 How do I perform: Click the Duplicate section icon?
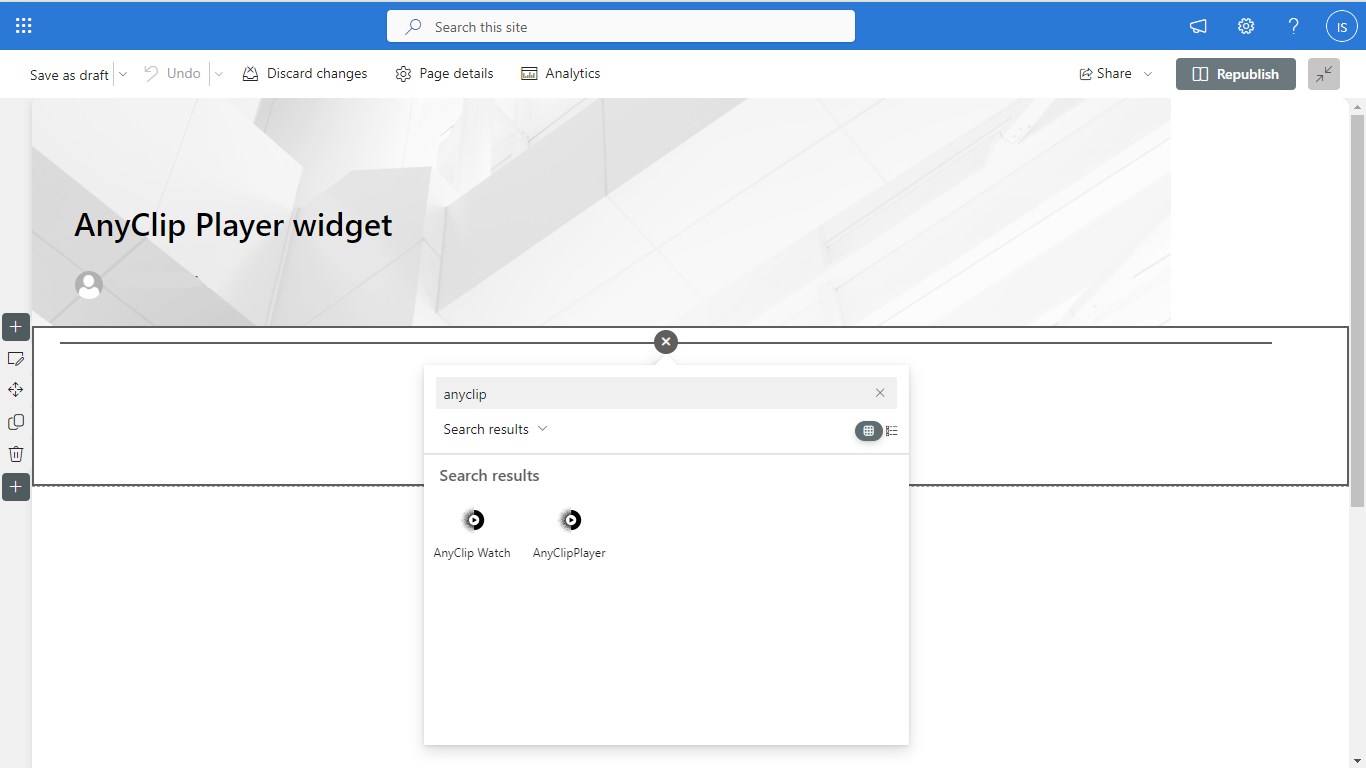(16, 422)
